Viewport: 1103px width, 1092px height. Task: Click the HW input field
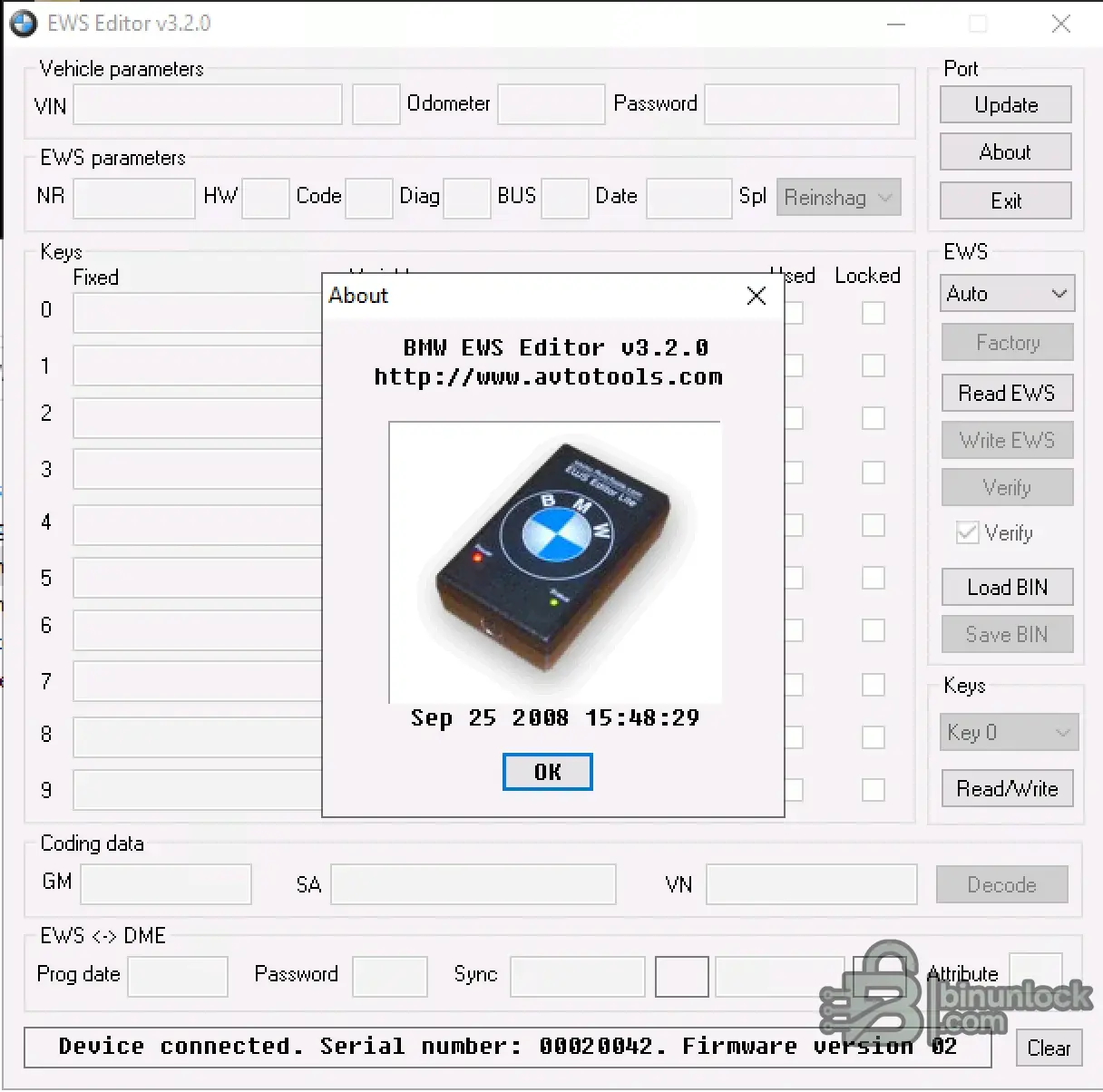[266, 198]
